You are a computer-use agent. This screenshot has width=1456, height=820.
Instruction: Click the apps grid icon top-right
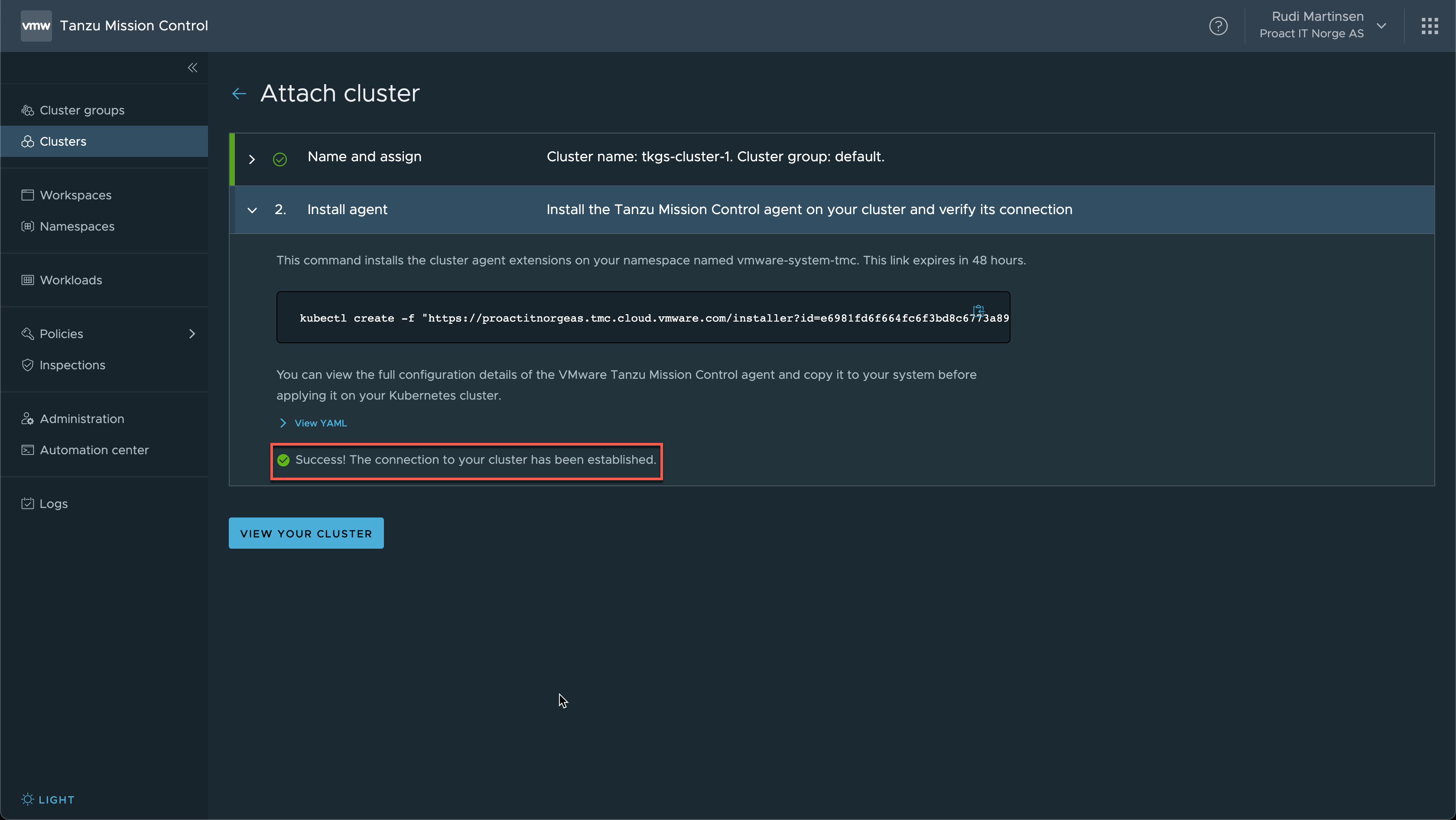1430,26
